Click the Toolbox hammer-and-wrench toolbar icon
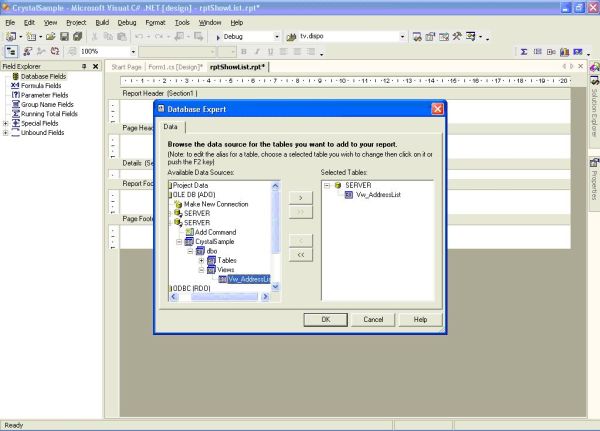The image size is (600, 431). [457, 37]
